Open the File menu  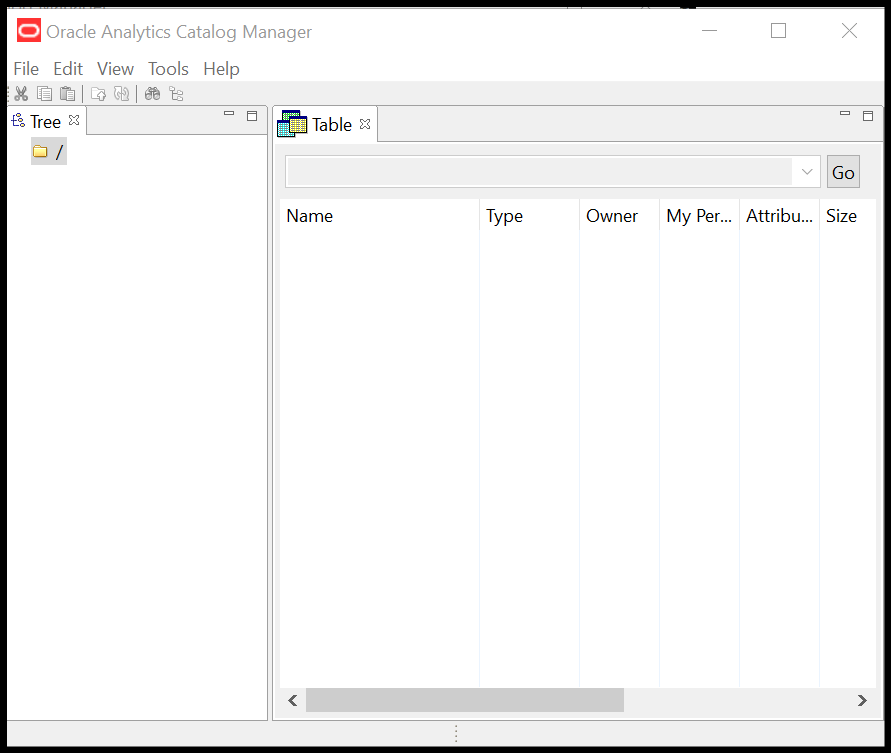pyautogui.click(x=26, y=69)
